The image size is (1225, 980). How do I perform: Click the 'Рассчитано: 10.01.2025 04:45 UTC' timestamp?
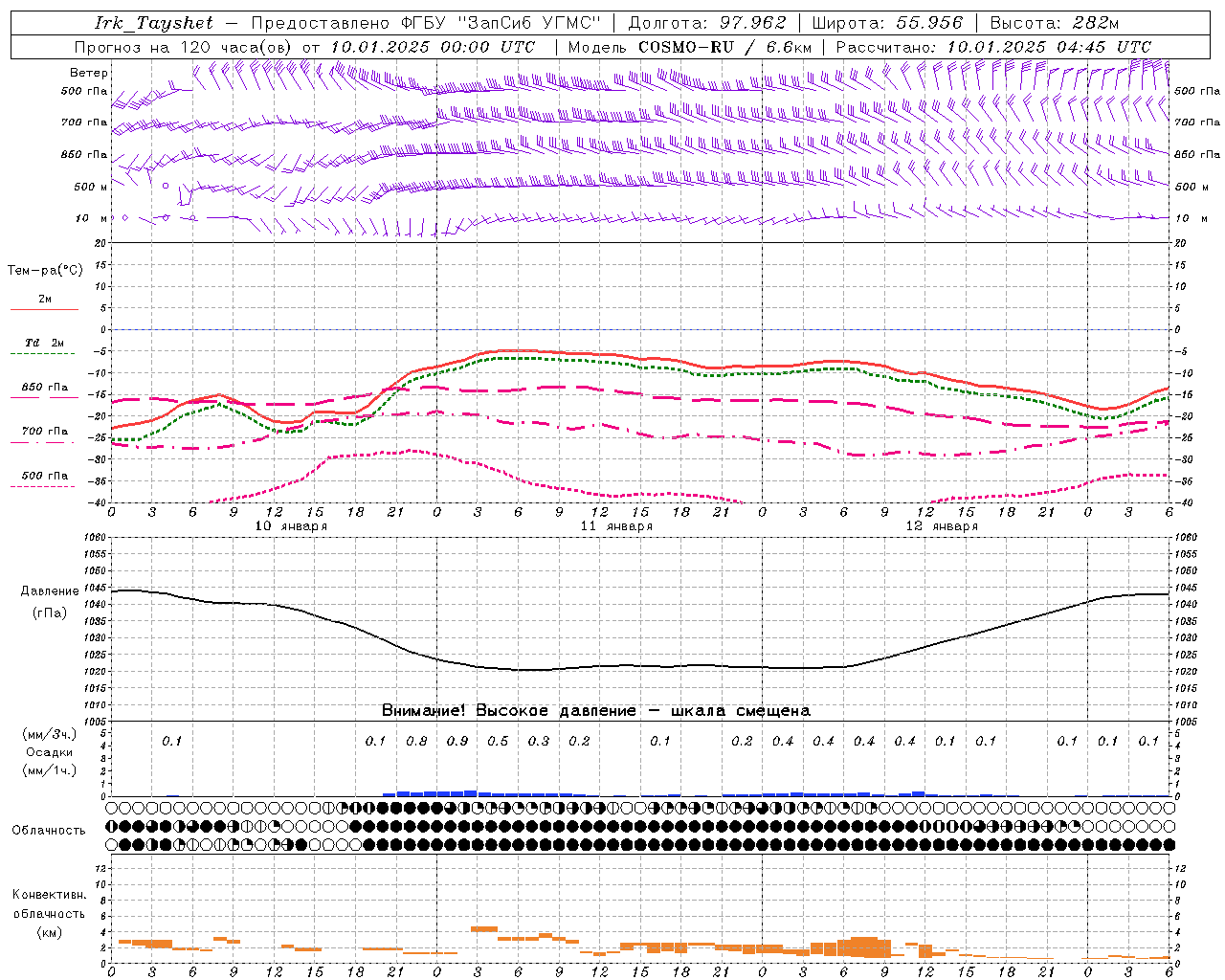(993, 47)
